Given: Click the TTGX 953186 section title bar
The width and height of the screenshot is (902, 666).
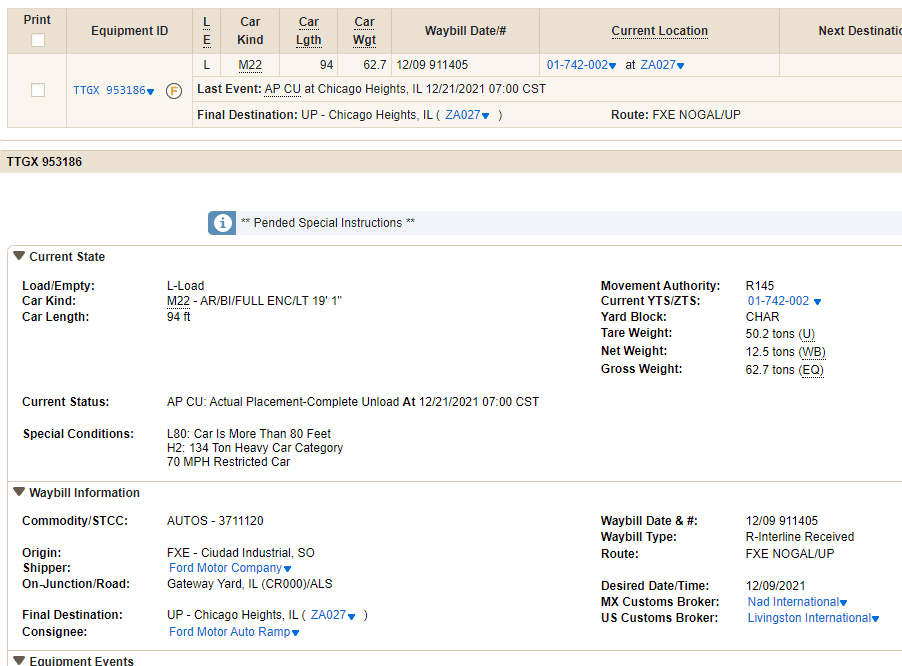Looking at the screenshot, I should coord(451,162).
